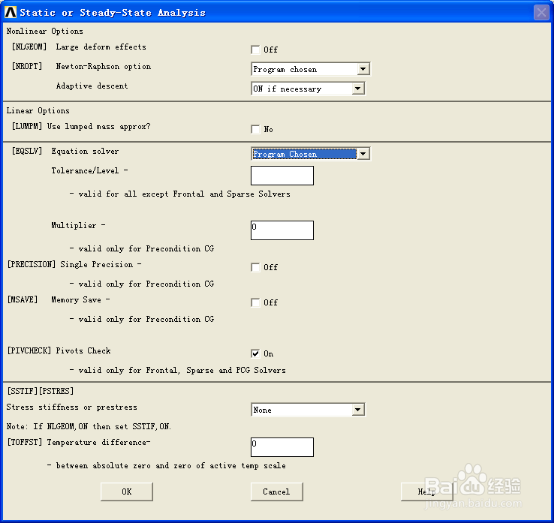Click "valid only for Frontal, Sparse and PCG Solvers" text
The height and width of the screenshot is (523, 554).
pyautogui.click(x=182, y=370)
